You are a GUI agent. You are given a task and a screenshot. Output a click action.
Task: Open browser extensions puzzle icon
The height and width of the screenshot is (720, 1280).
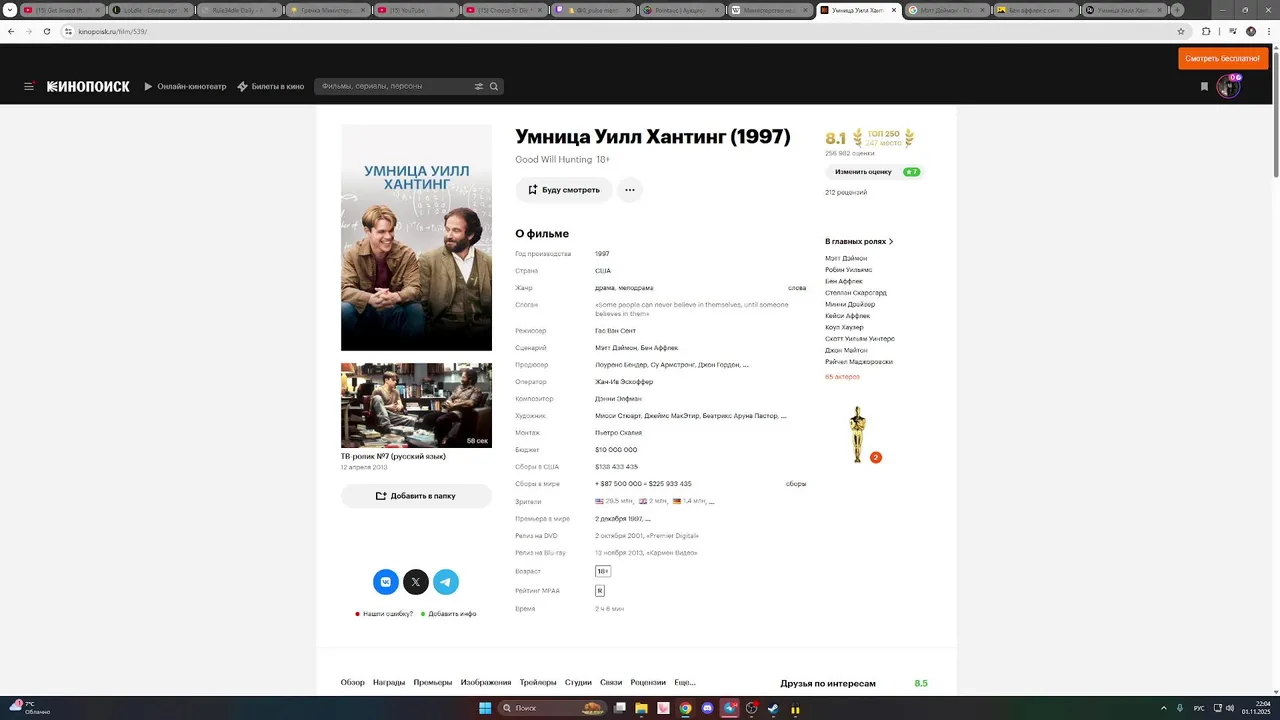[x=1206, y=31]
